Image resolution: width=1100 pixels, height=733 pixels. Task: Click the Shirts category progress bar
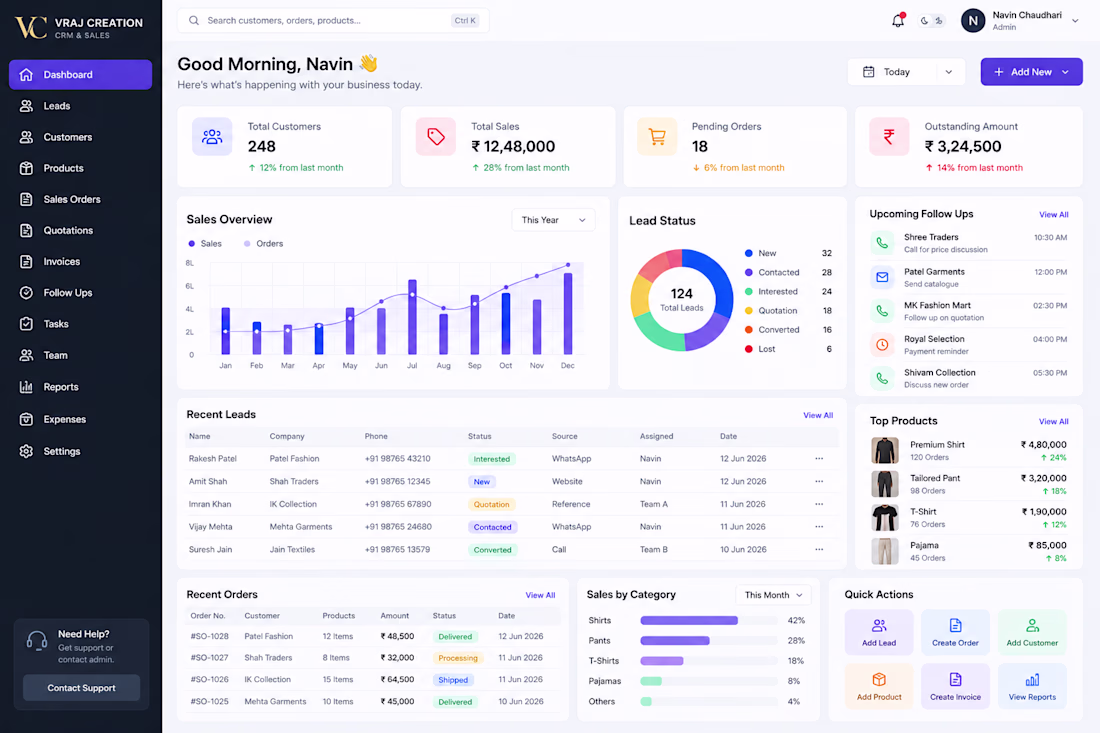(709, 620)
